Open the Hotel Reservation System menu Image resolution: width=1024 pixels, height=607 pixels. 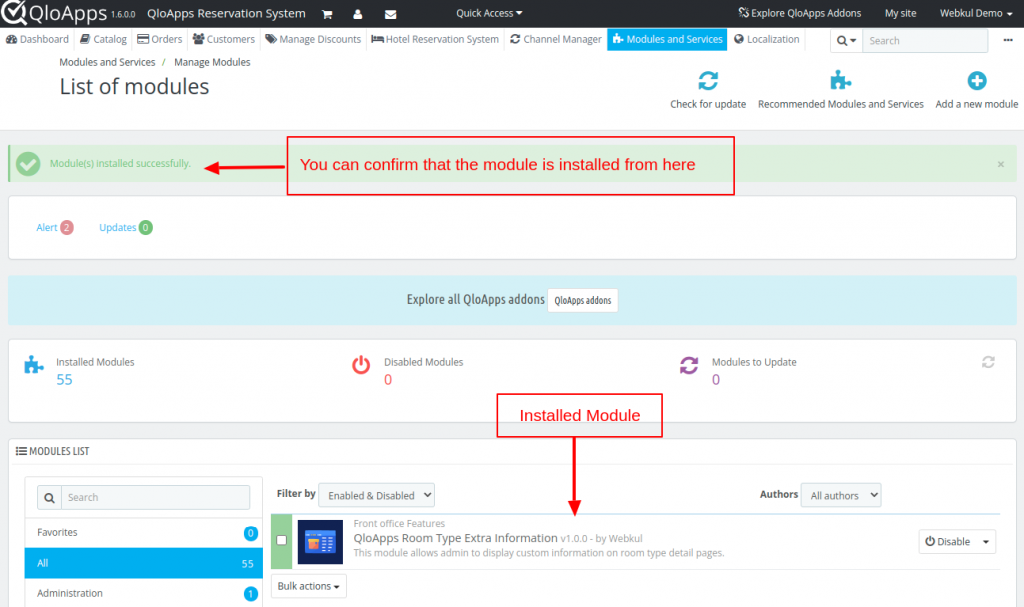435,39
